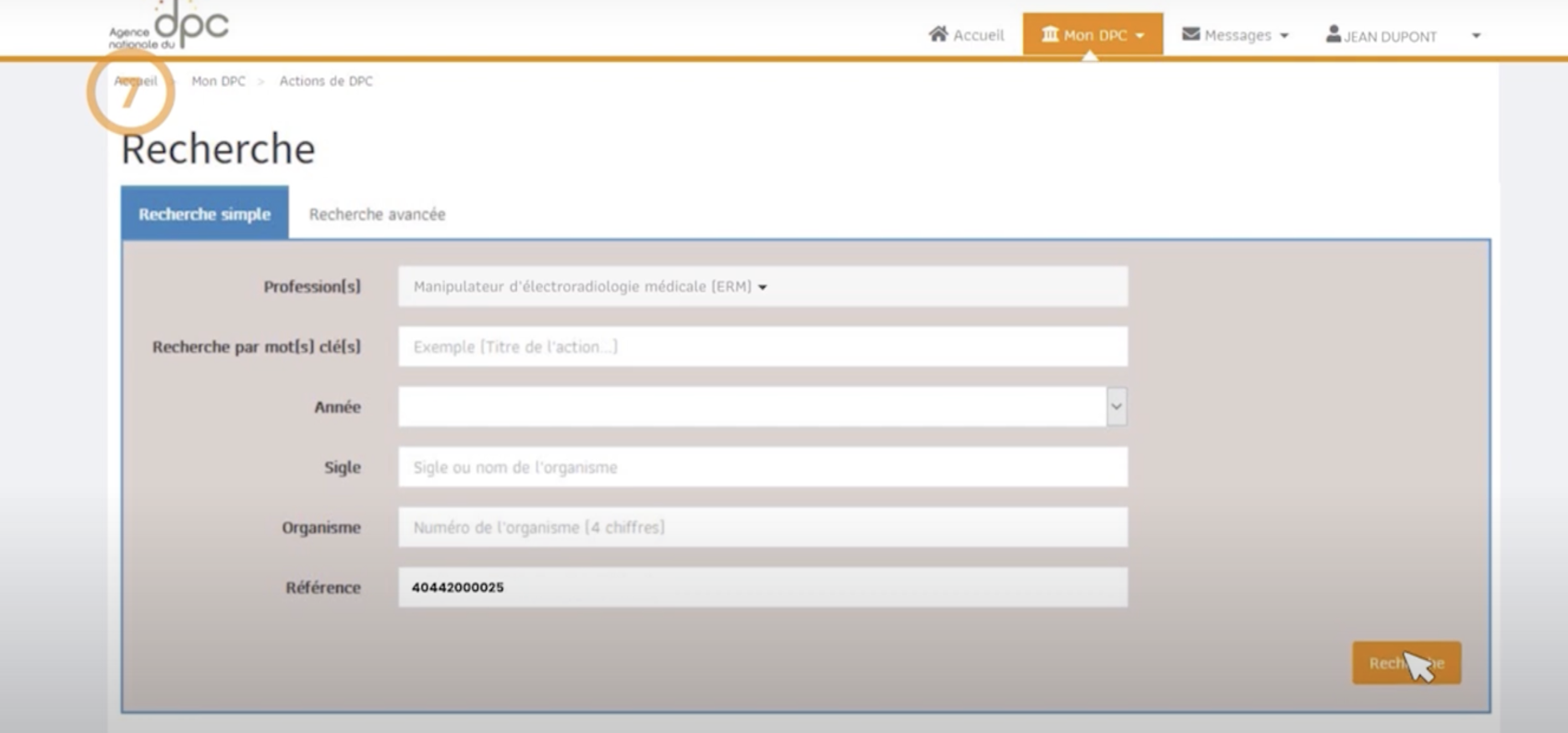Click the Année label

(x=337, y=407)
